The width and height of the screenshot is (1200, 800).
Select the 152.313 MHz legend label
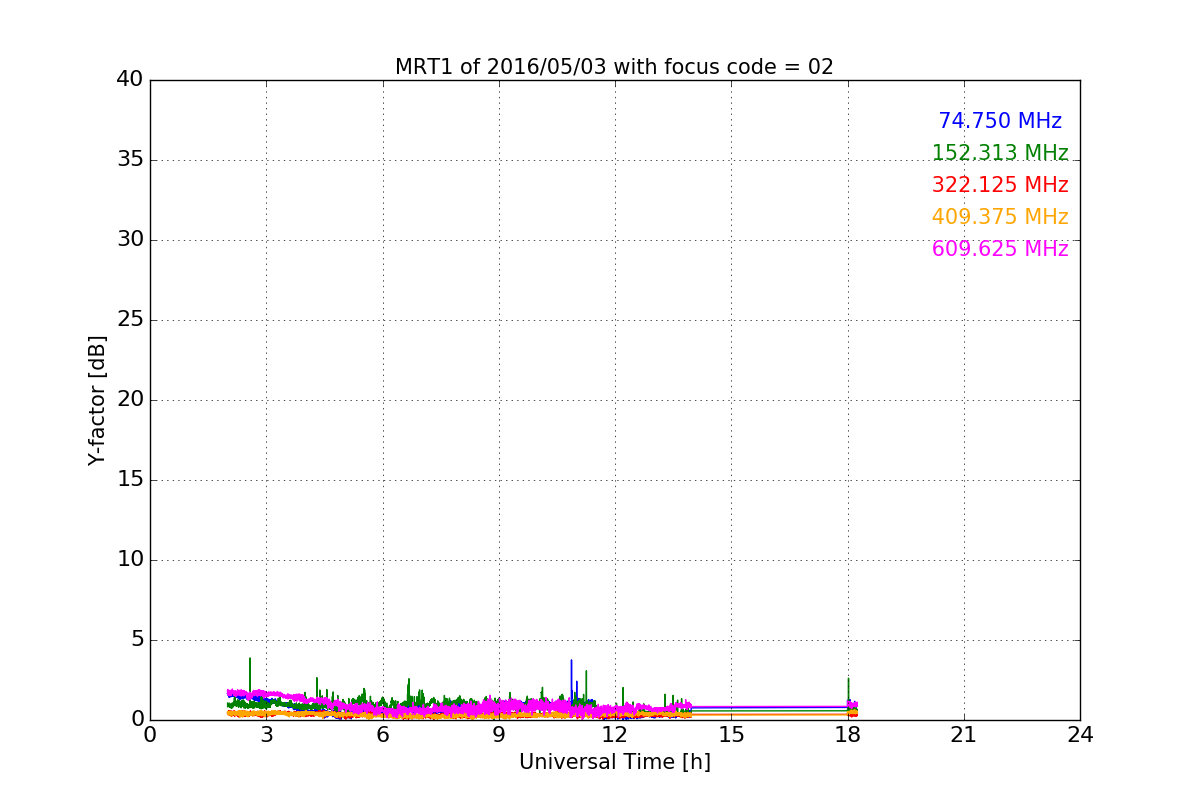[x=1000, y=153]
